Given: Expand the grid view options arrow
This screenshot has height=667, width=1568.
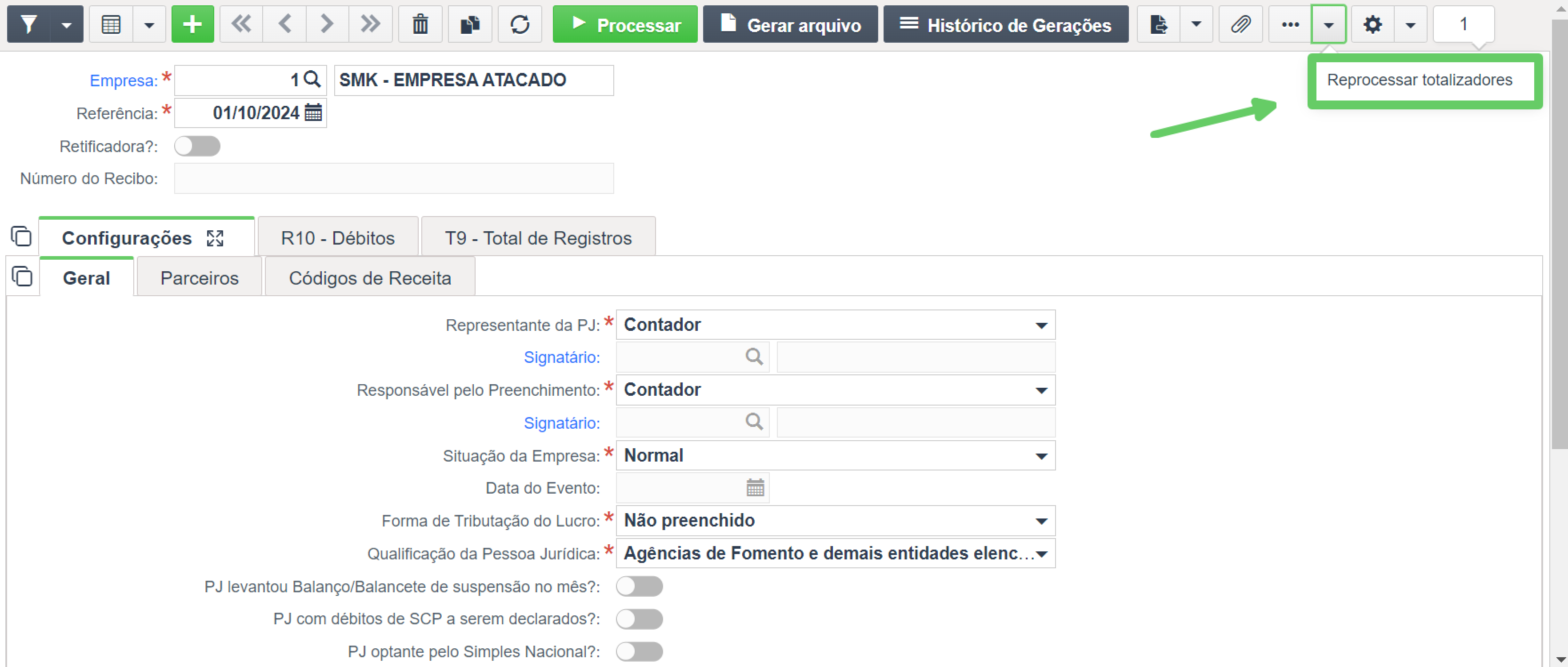Looking at the screenshot, I should coord(149,24).
